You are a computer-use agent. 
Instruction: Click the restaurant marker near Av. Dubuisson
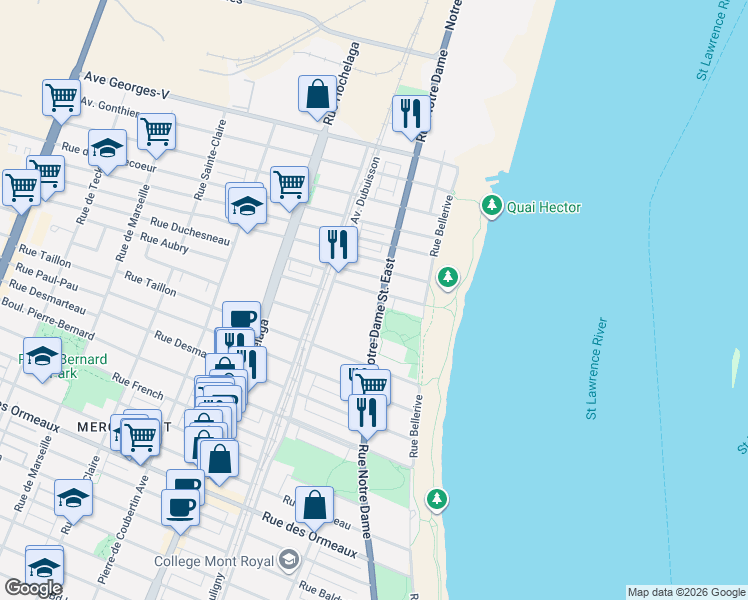[x=338, y=245]
